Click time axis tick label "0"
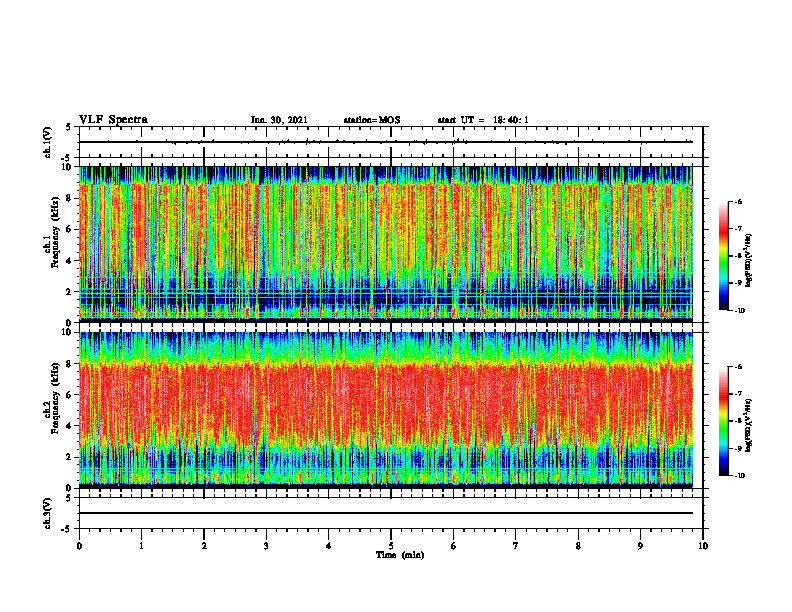Screen dimensions: 792x612 79,546
